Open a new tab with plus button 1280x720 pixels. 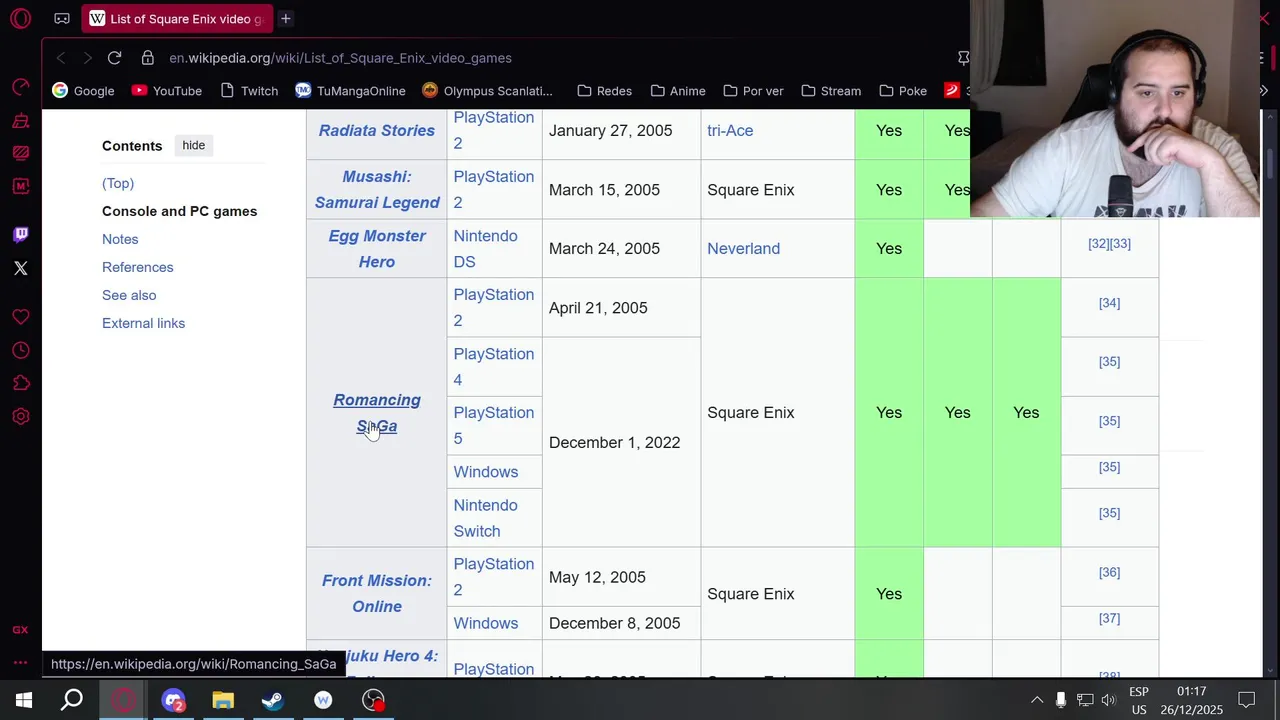click(x=285, y=18)
